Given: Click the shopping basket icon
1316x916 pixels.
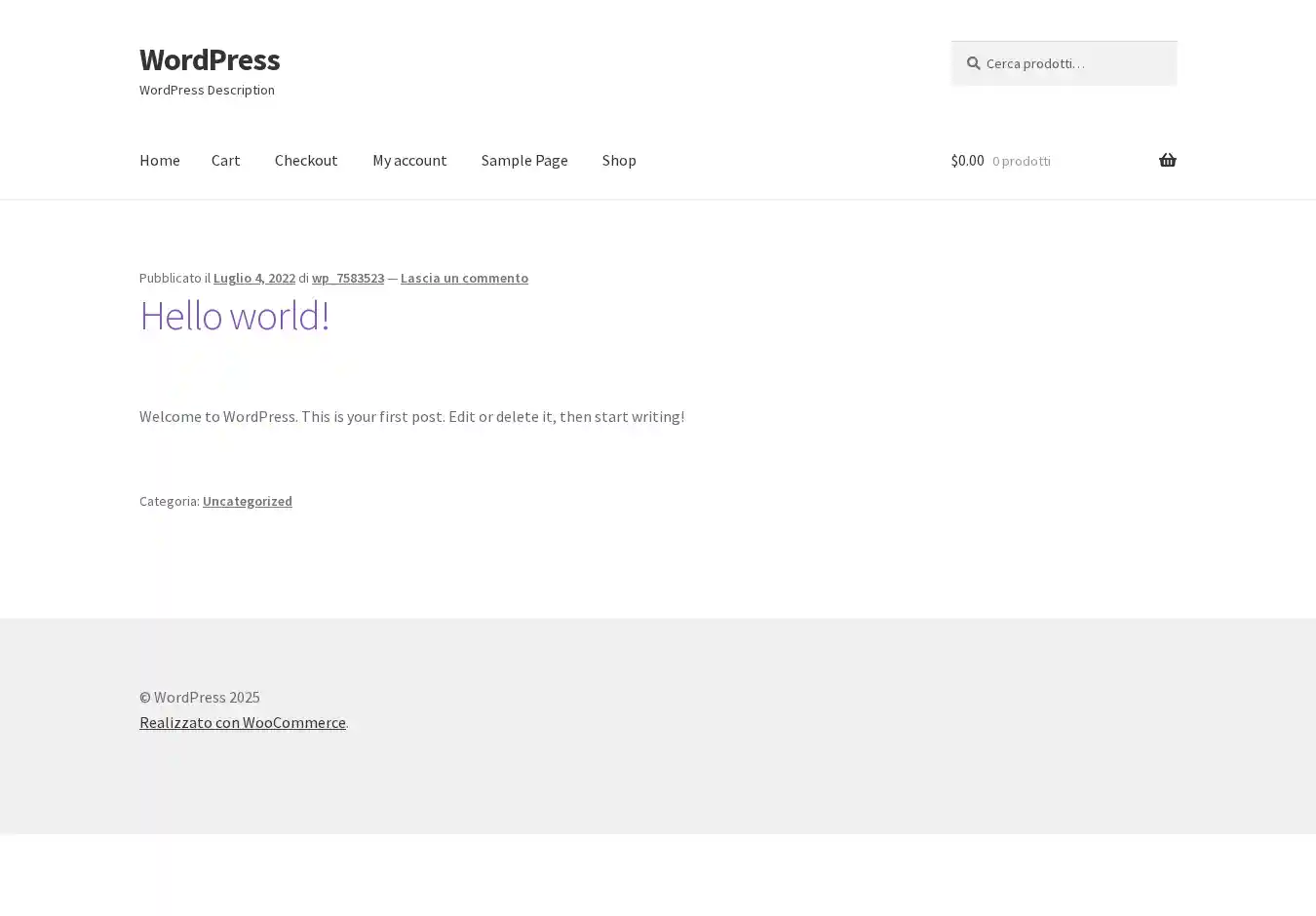Looking at the screenshot, I should tap(1167, 160).
